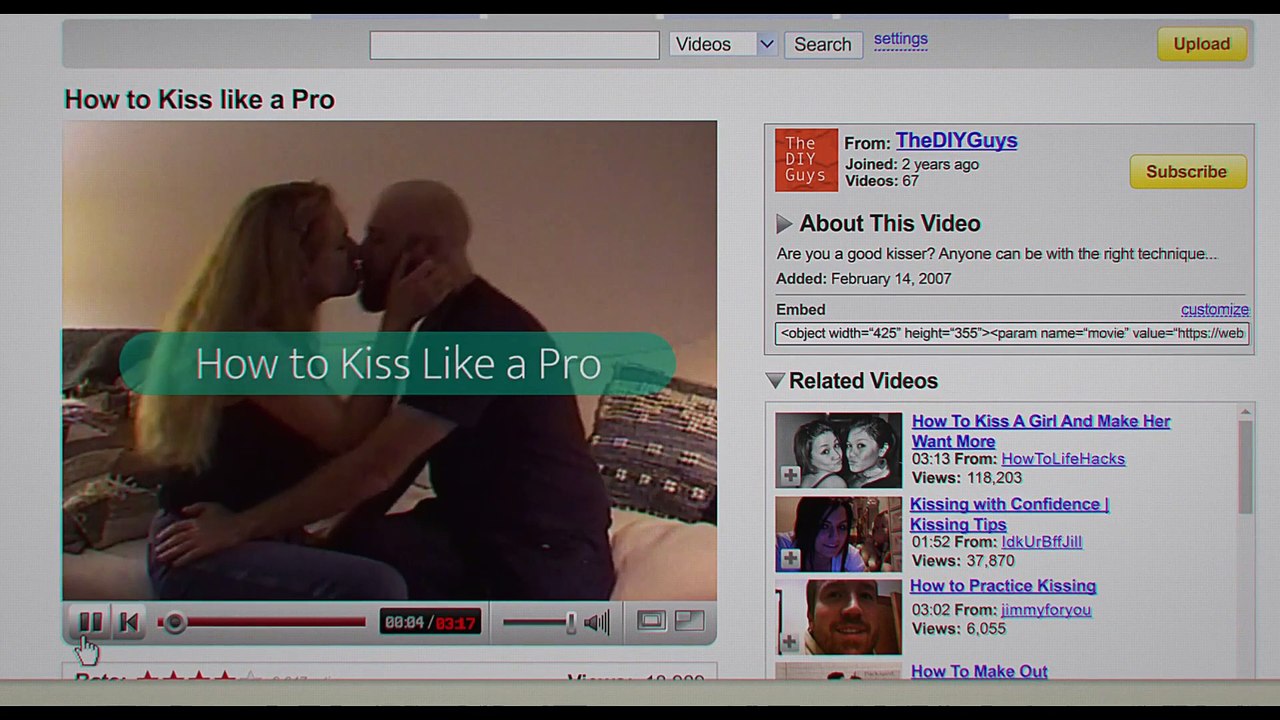1280x720 pixels.
Task: Select the embed code text field
Action: 1012,333
